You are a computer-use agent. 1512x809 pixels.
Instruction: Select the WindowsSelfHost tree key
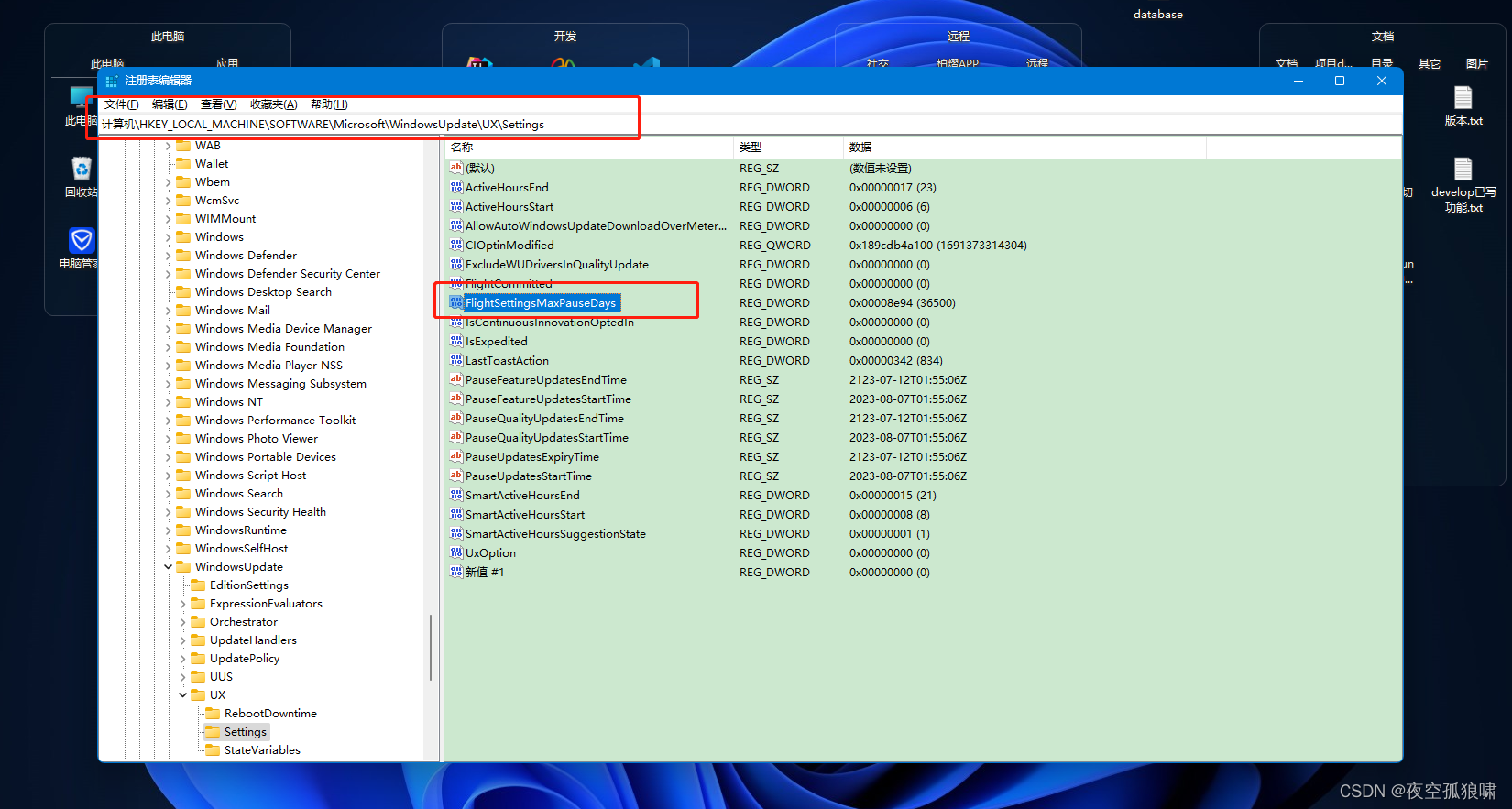(x=241, y=548)
